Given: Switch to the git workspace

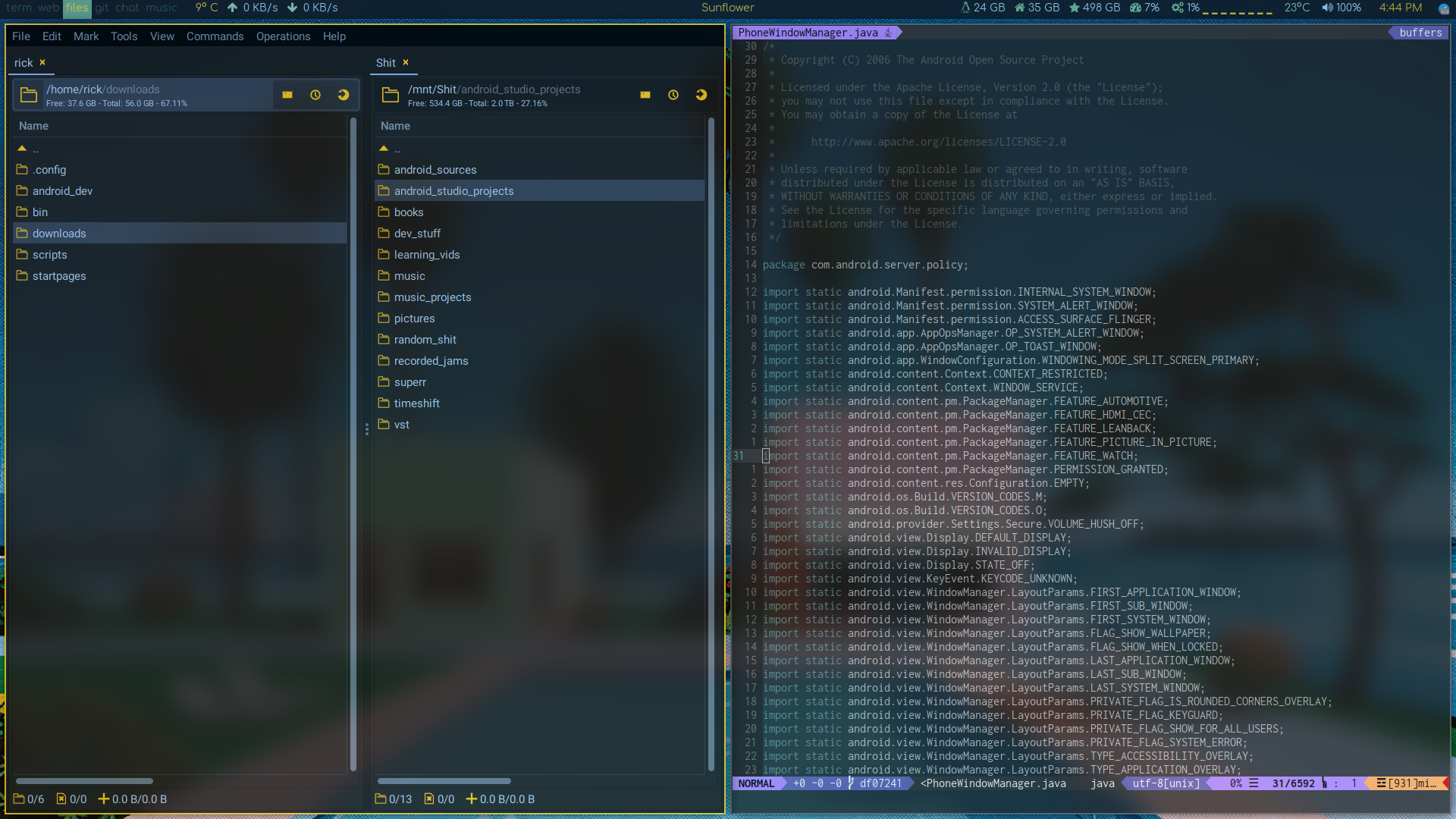Looking at the screenshot, I should 102,8.
